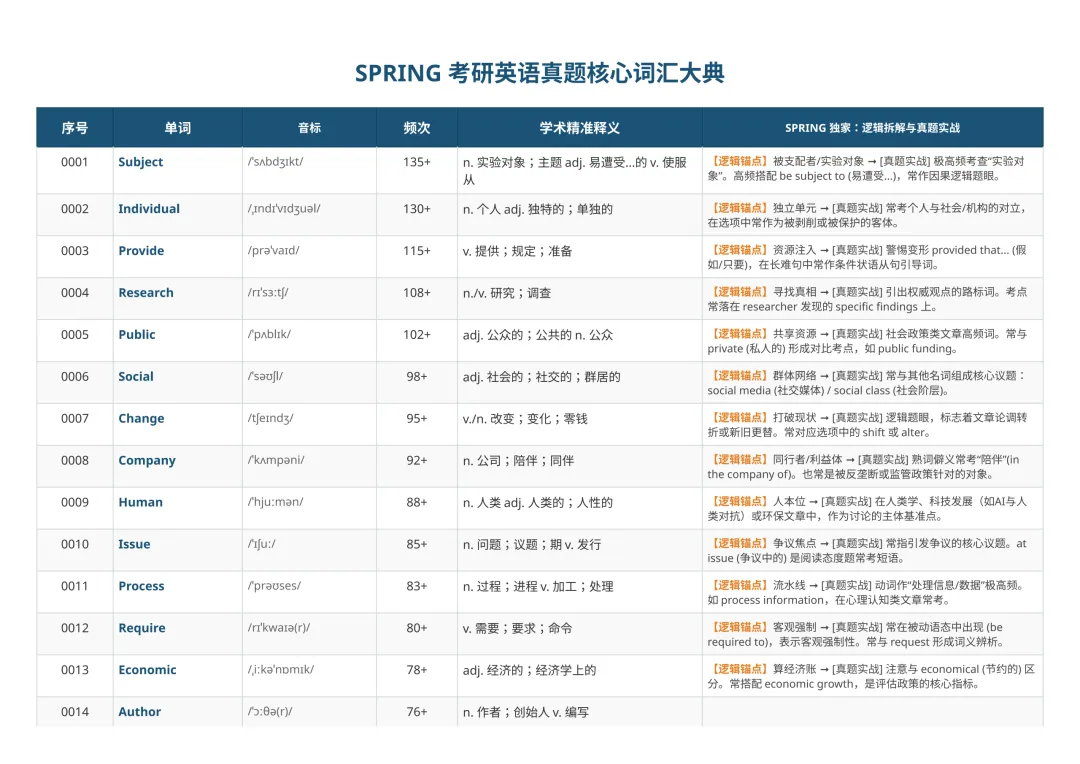The height and width of the screenshot is (764, 1080).
Task: Click the word Company
Action: tap(147, 461)
